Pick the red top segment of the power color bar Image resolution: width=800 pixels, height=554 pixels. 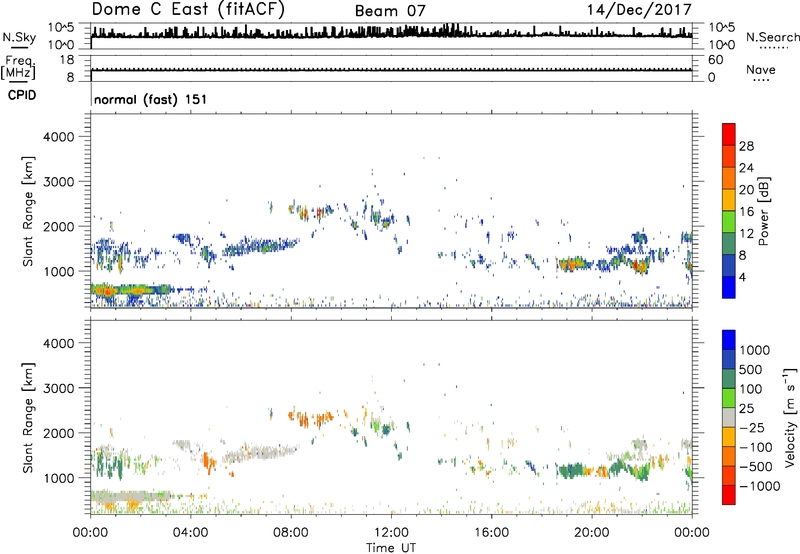coord(729,134)
